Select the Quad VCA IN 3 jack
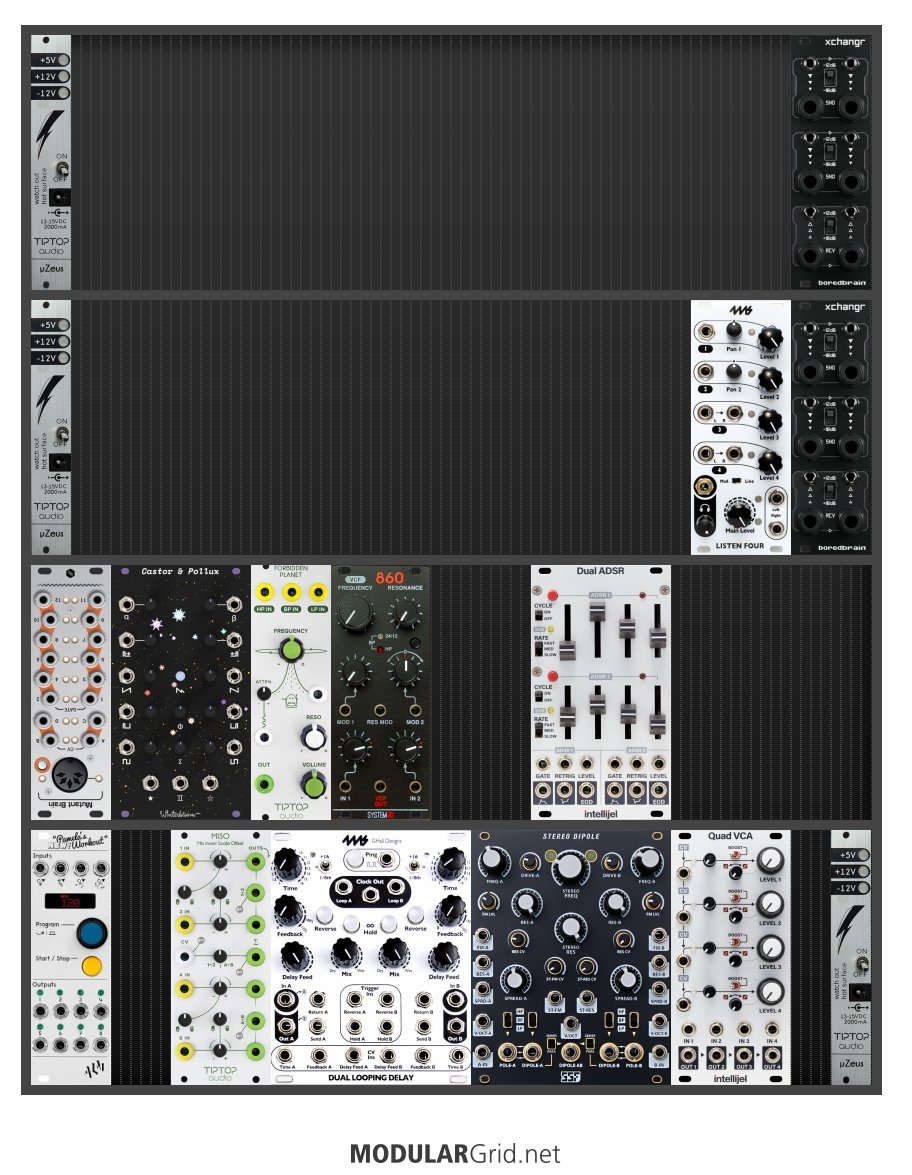 click(743, 1030)
